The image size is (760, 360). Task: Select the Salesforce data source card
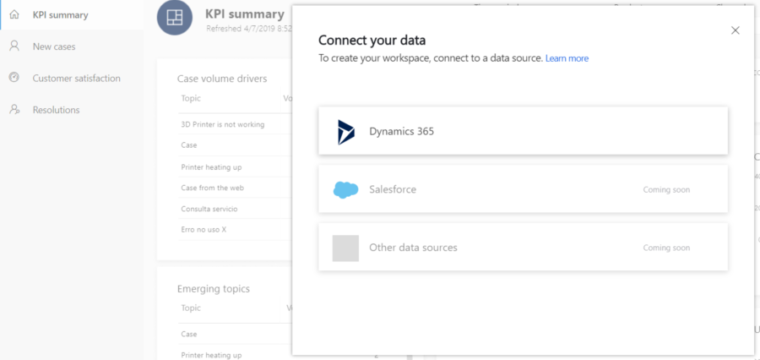523,189
